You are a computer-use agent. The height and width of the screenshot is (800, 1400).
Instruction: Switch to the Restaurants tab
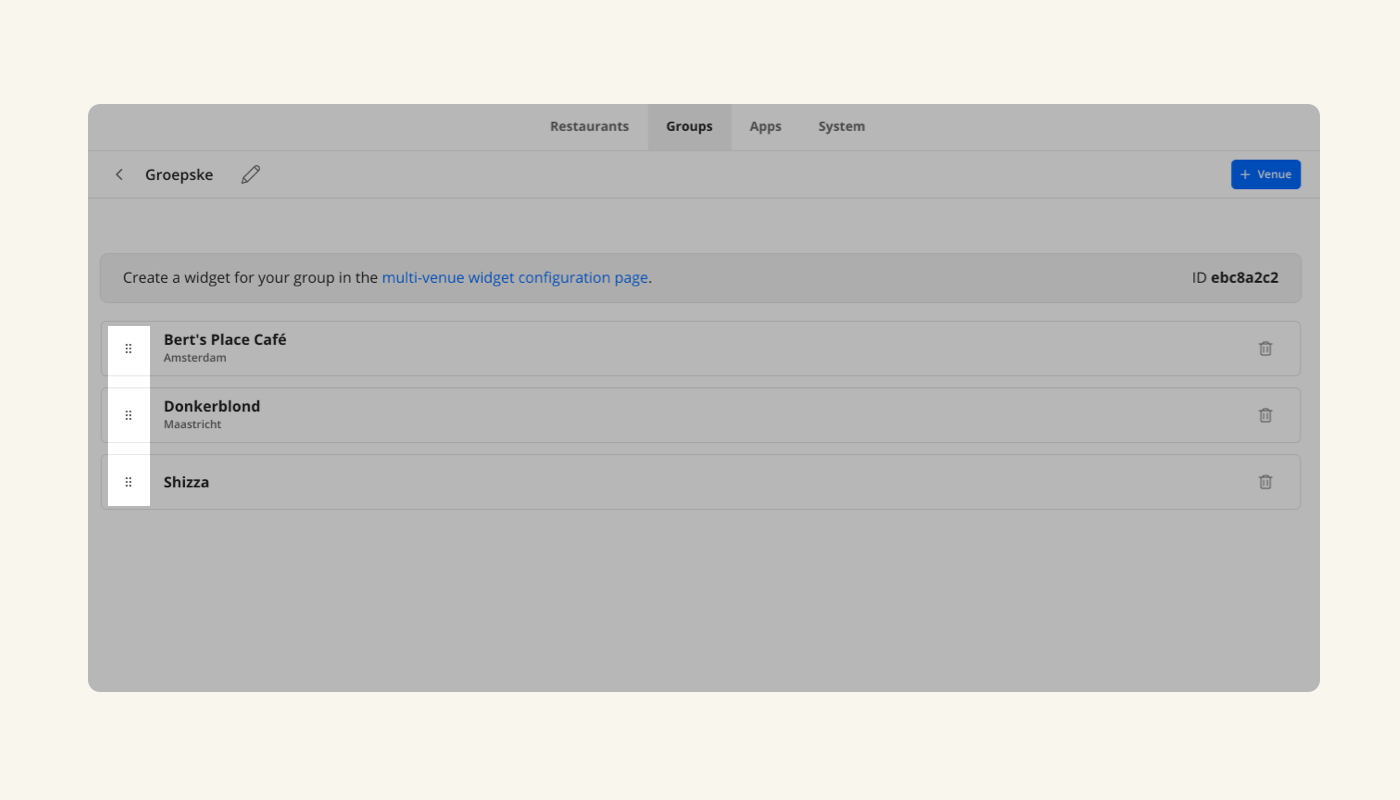pos(589,127)
